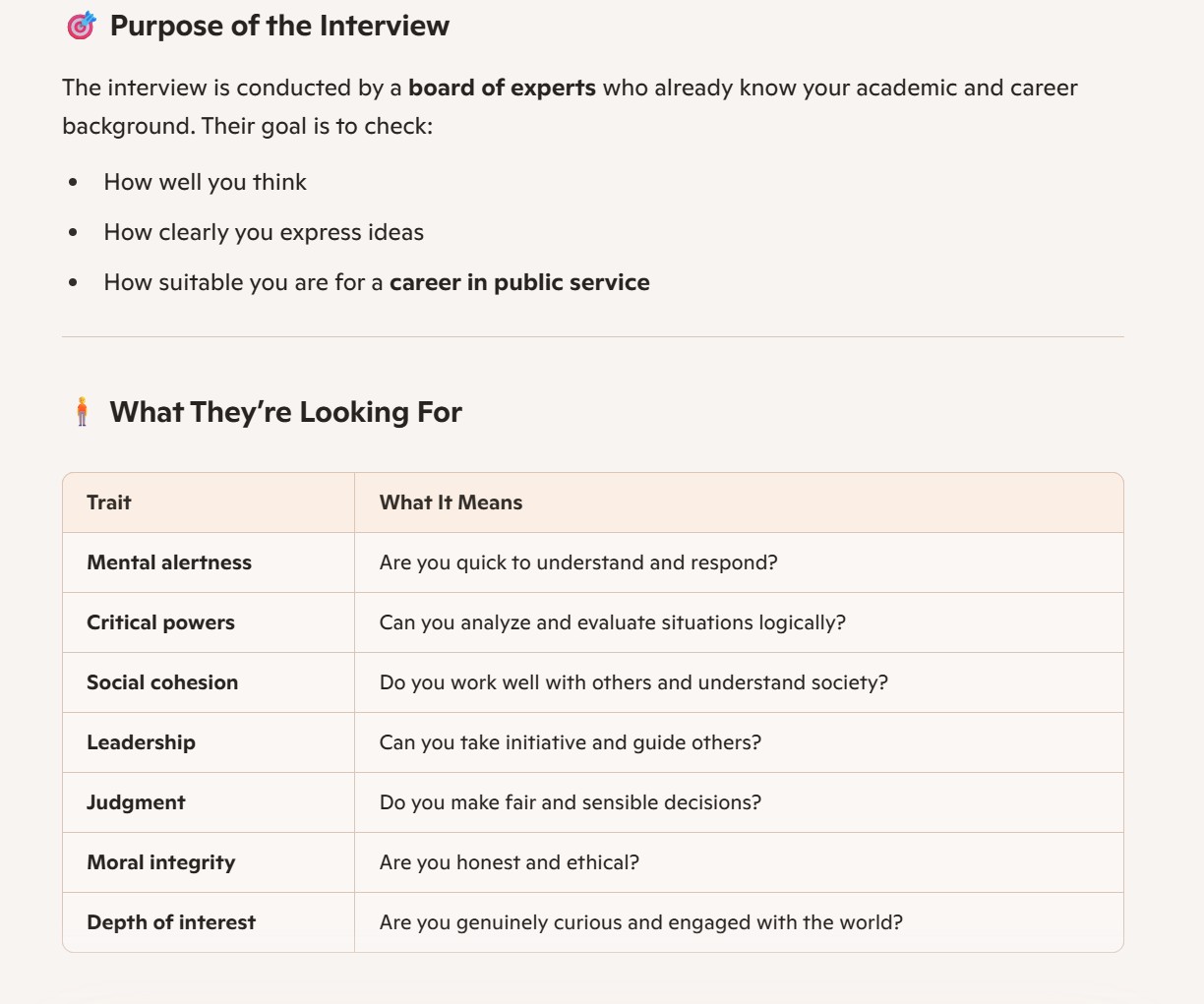Click the 'Depth of interest' trait cell
1204x1004 pixels.
point(171,922)
